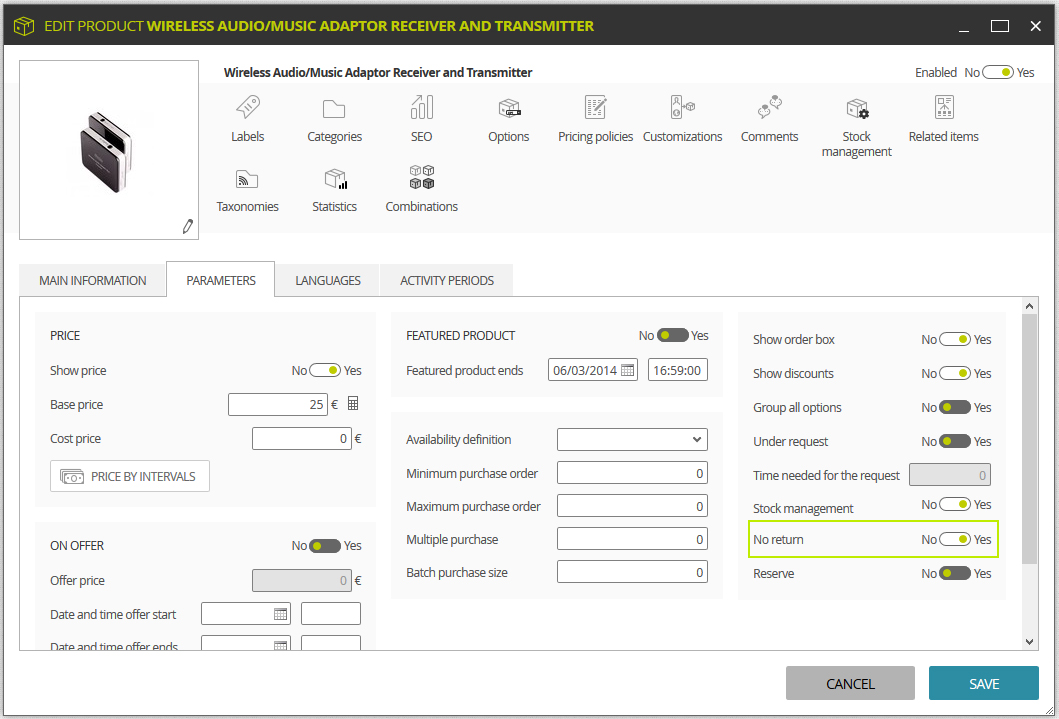Toggle the On Offer switch
This screenshot has height=719, width=1059.
point(325,545)
